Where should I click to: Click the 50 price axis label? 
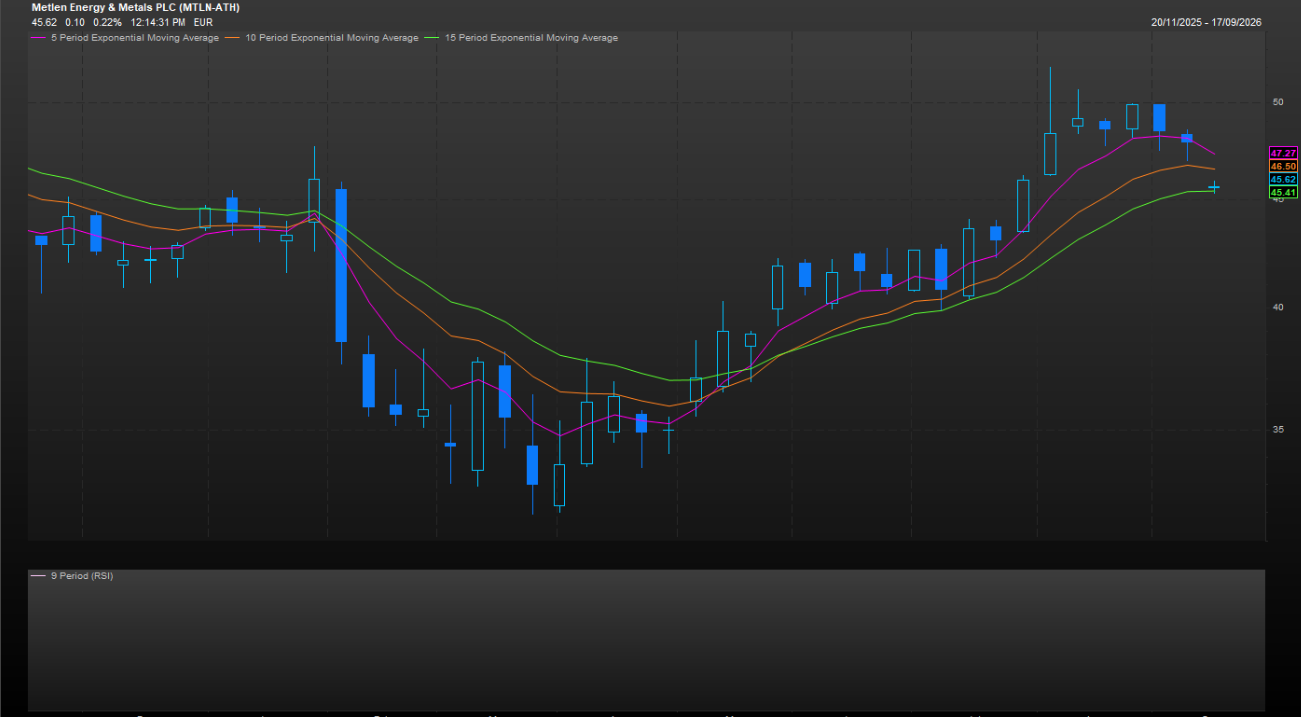(x=1278, y=102)
